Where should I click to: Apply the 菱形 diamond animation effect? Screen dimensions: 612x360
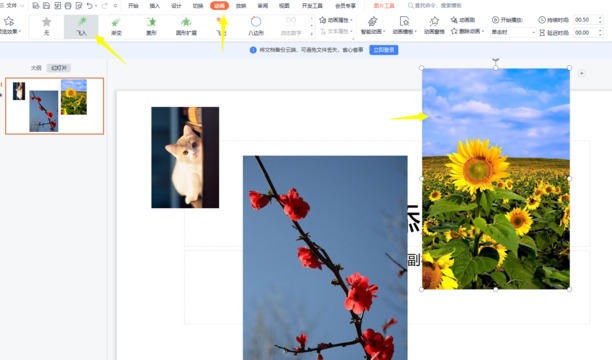[x=151, y=27]
